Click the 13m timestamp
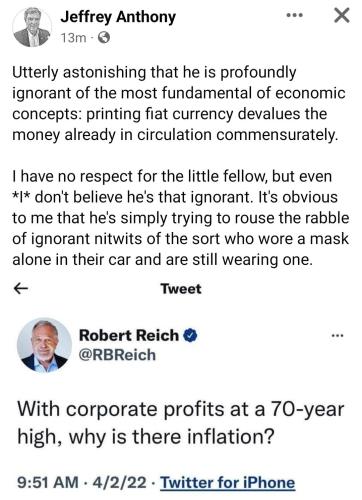Image resolution: width=362 pixels, height=500 pixels. point(73,38)
